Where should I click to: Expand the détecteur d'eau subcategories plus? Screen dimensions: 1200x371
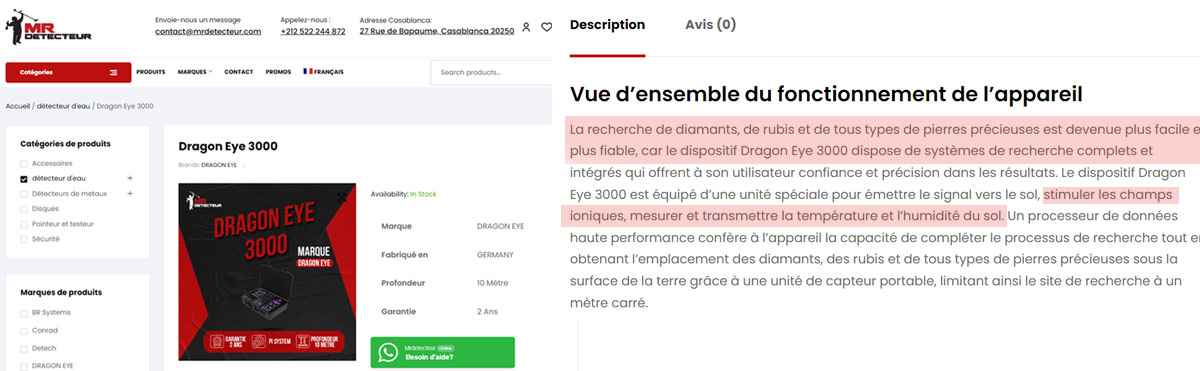(x=130, y=178)
